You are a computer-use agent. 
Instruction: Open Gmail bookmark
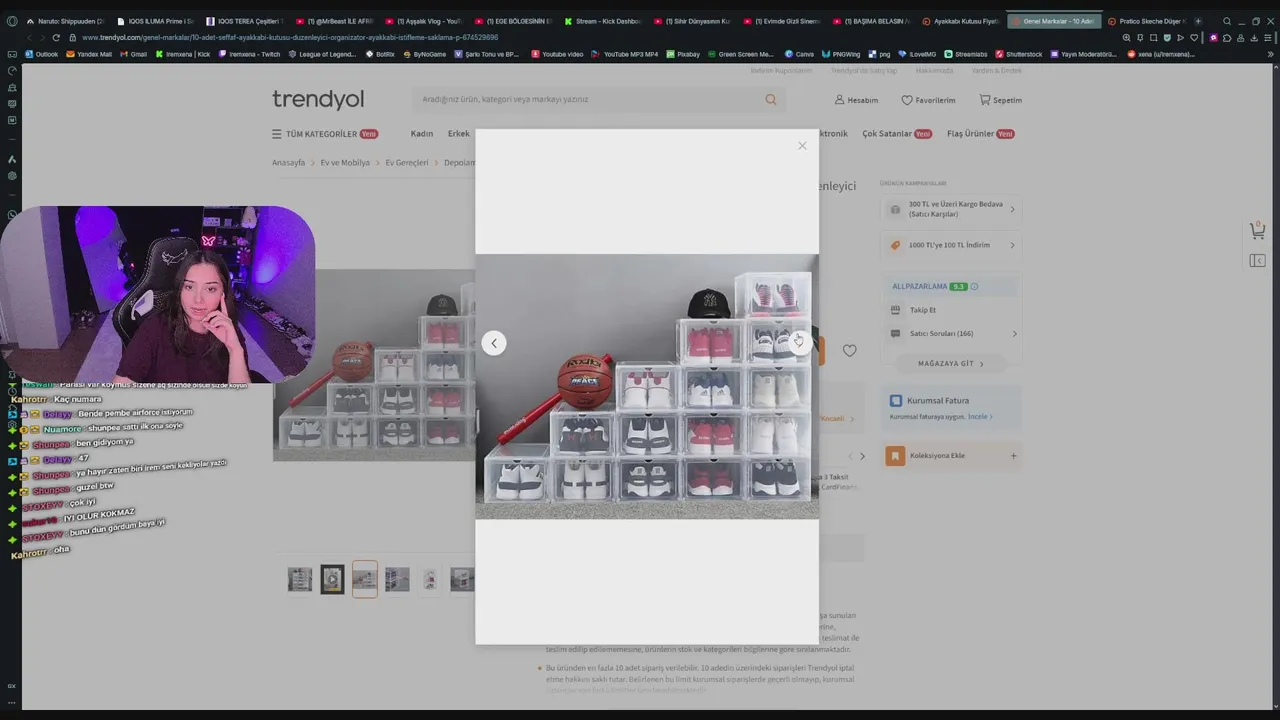pyautogui.click(x=134, y=54)
